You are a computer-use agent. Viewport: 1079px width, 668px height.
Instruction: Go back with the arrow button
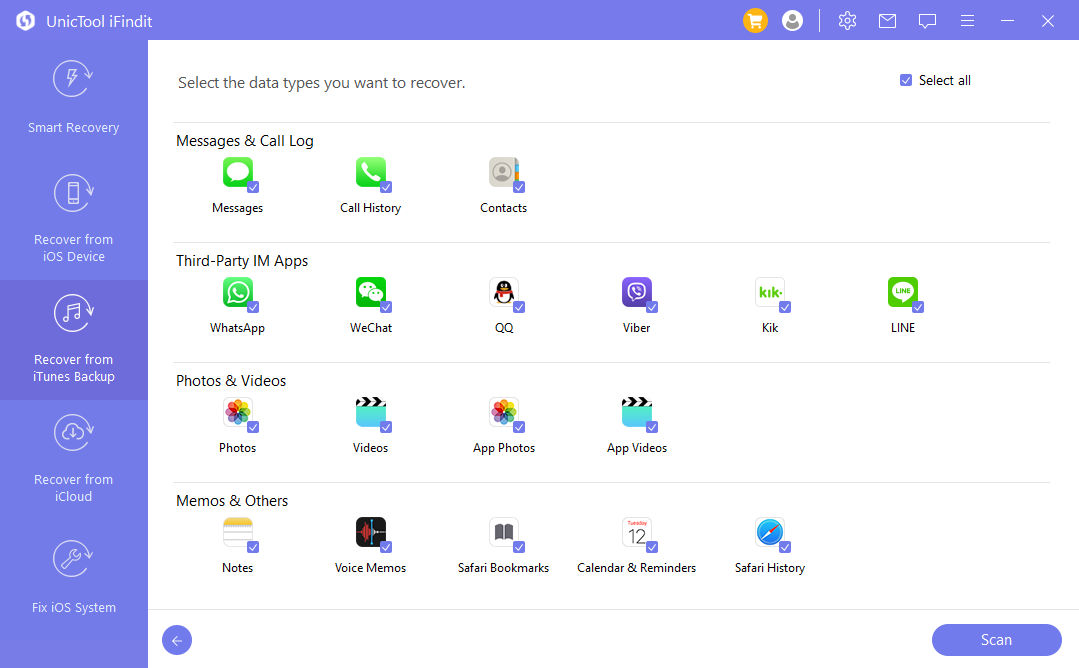177,640
